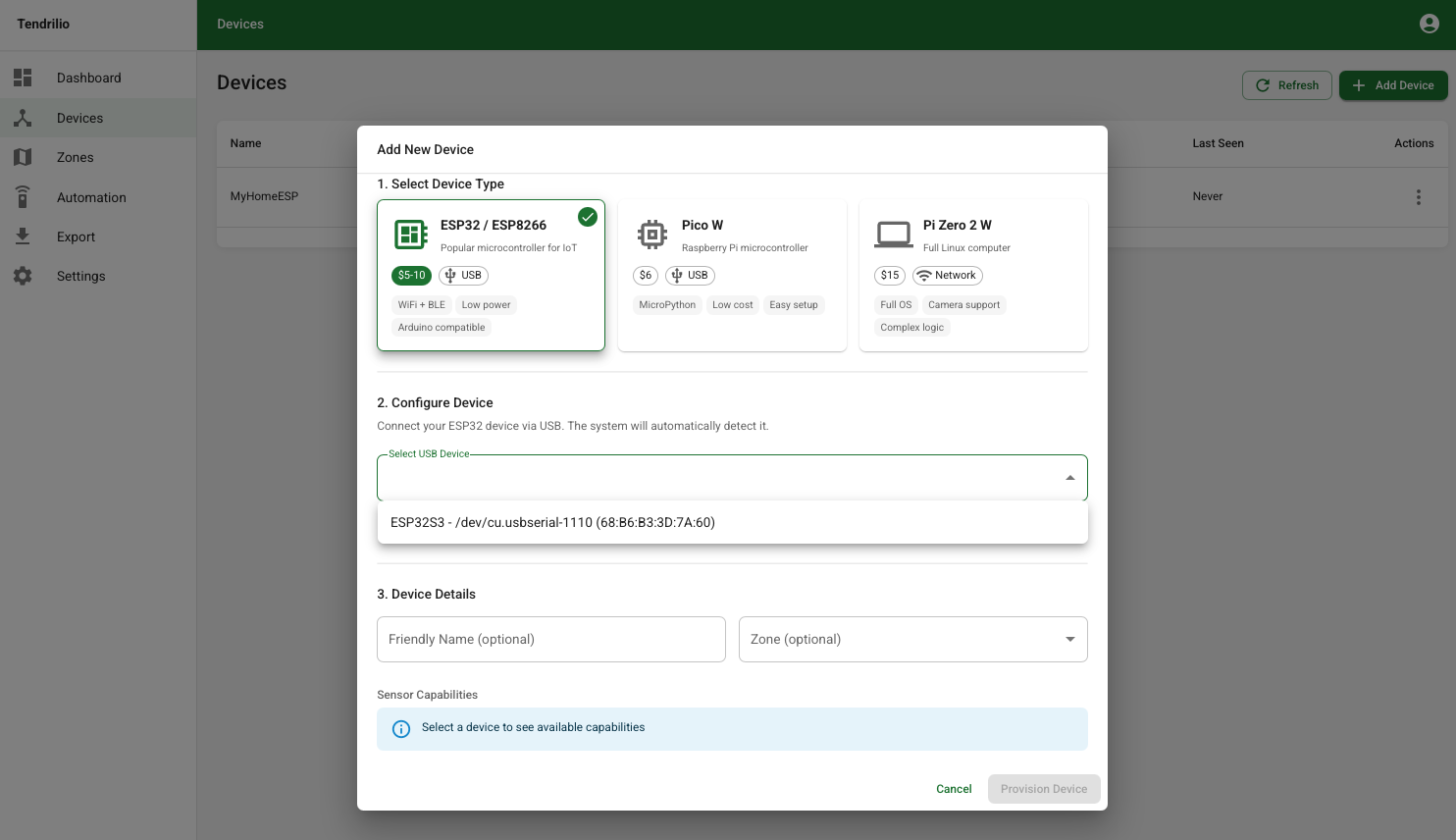Open MyHomeESP row actions menu

(1419, 196)
